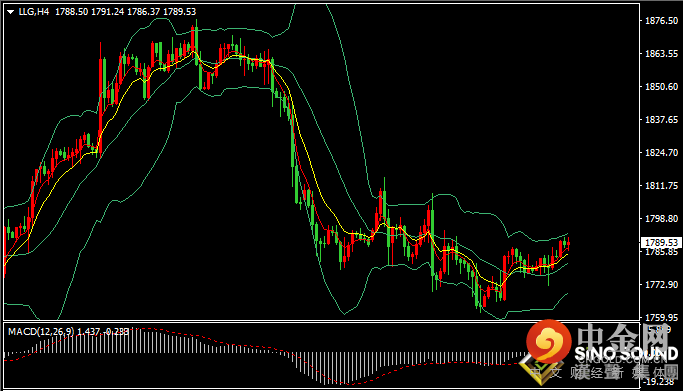The image size is (683, 391).
Task: Expand the chart menu triangle beside LLG,H4
Action: [x=10, y=12]
